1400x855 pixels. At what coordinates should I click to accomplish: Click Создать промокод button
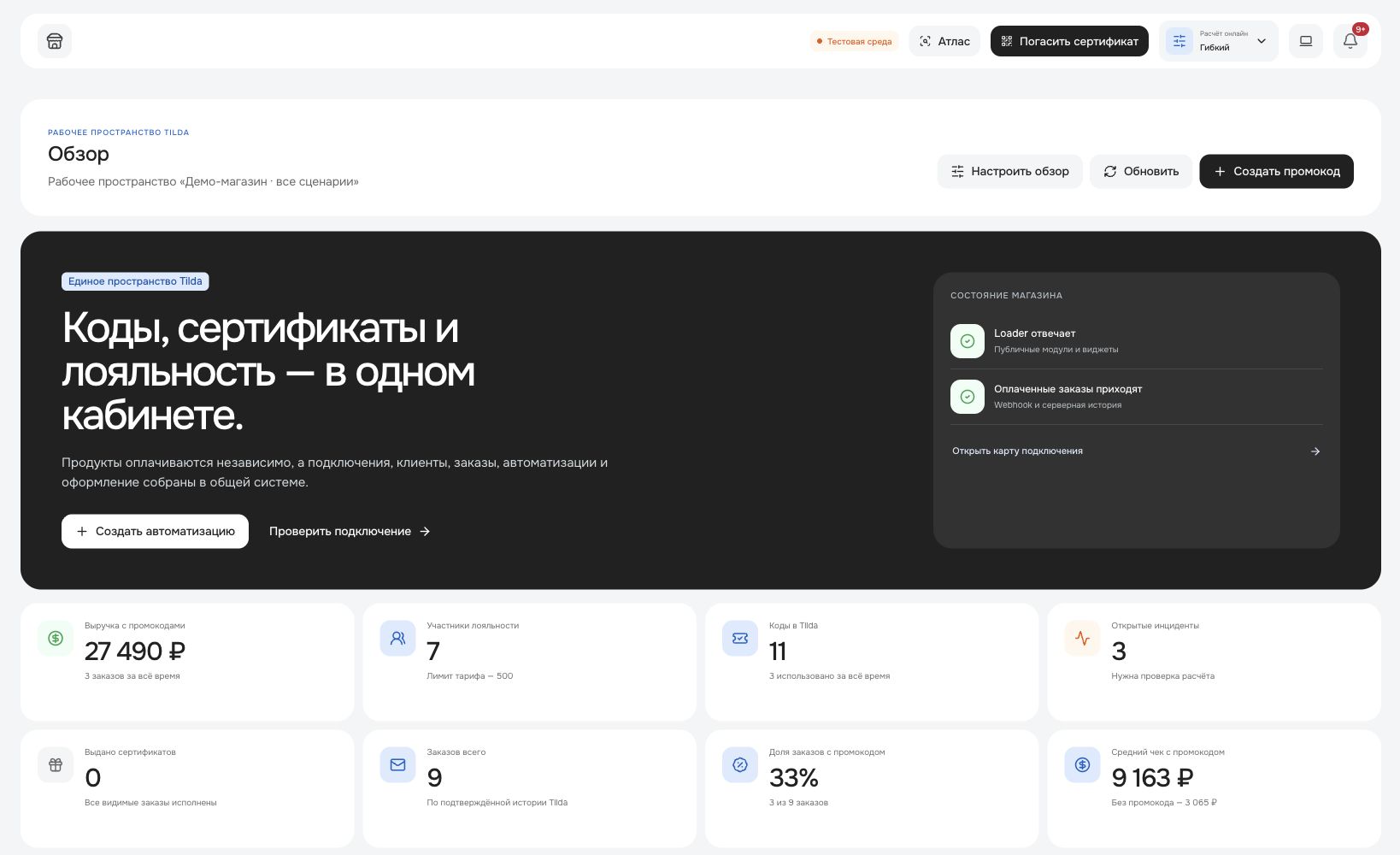1277,171
